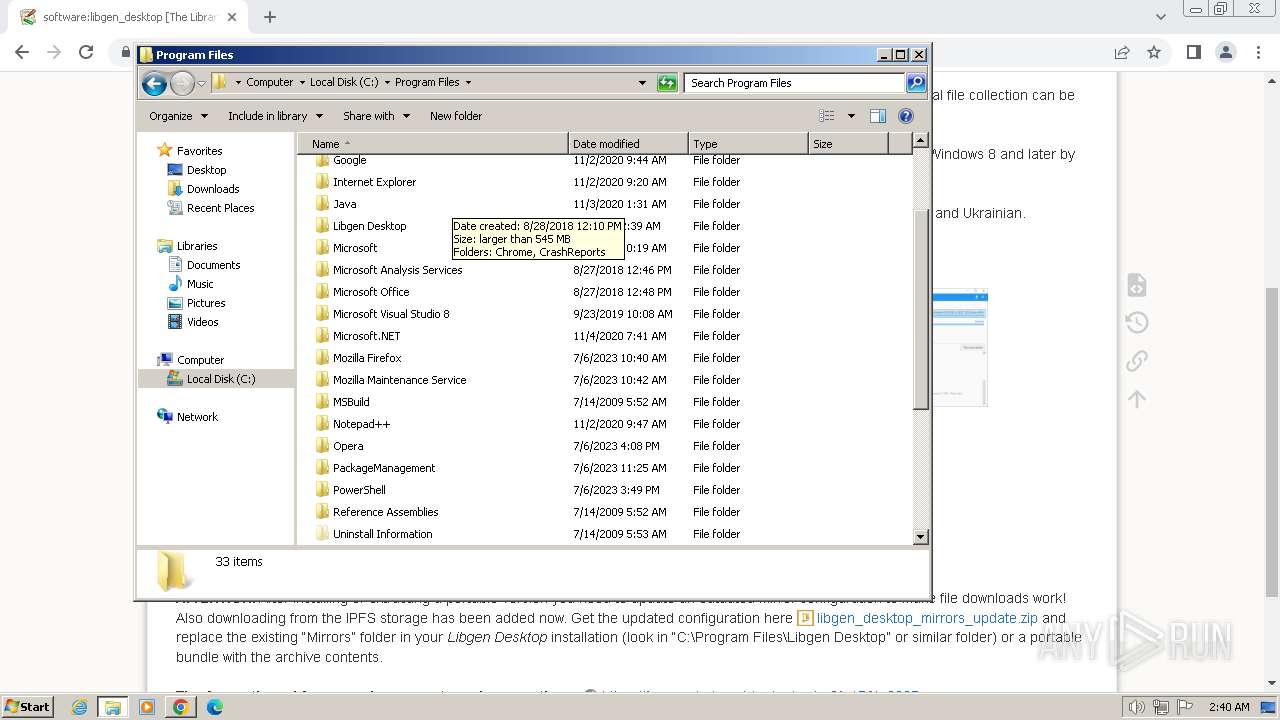
Task: Open Microsoft Edge from taskbar
Action: pyautogui.click(x=215, y=707)
